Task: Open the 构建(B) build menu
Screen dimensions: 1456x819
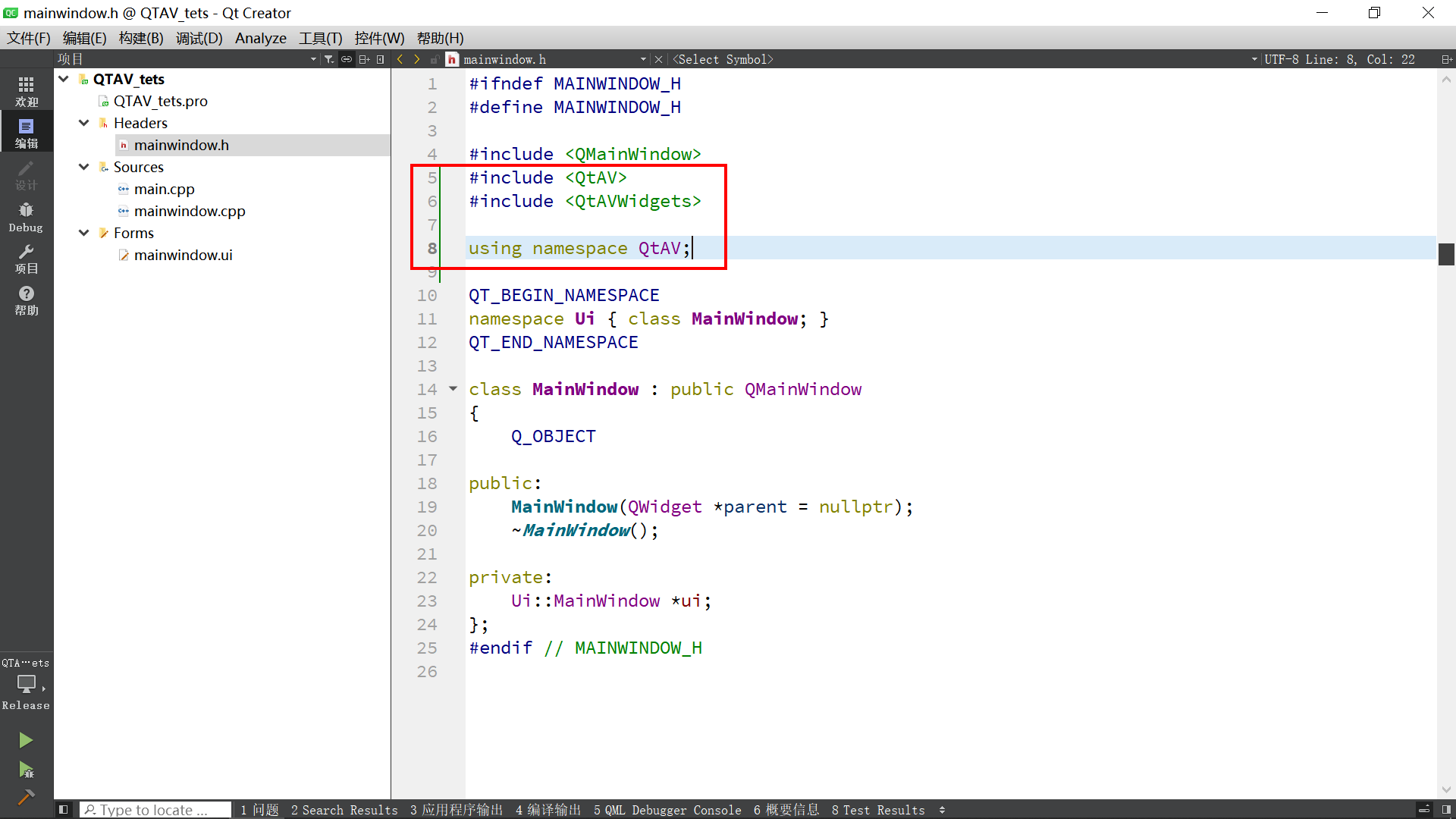Action: tap(141, 38)
